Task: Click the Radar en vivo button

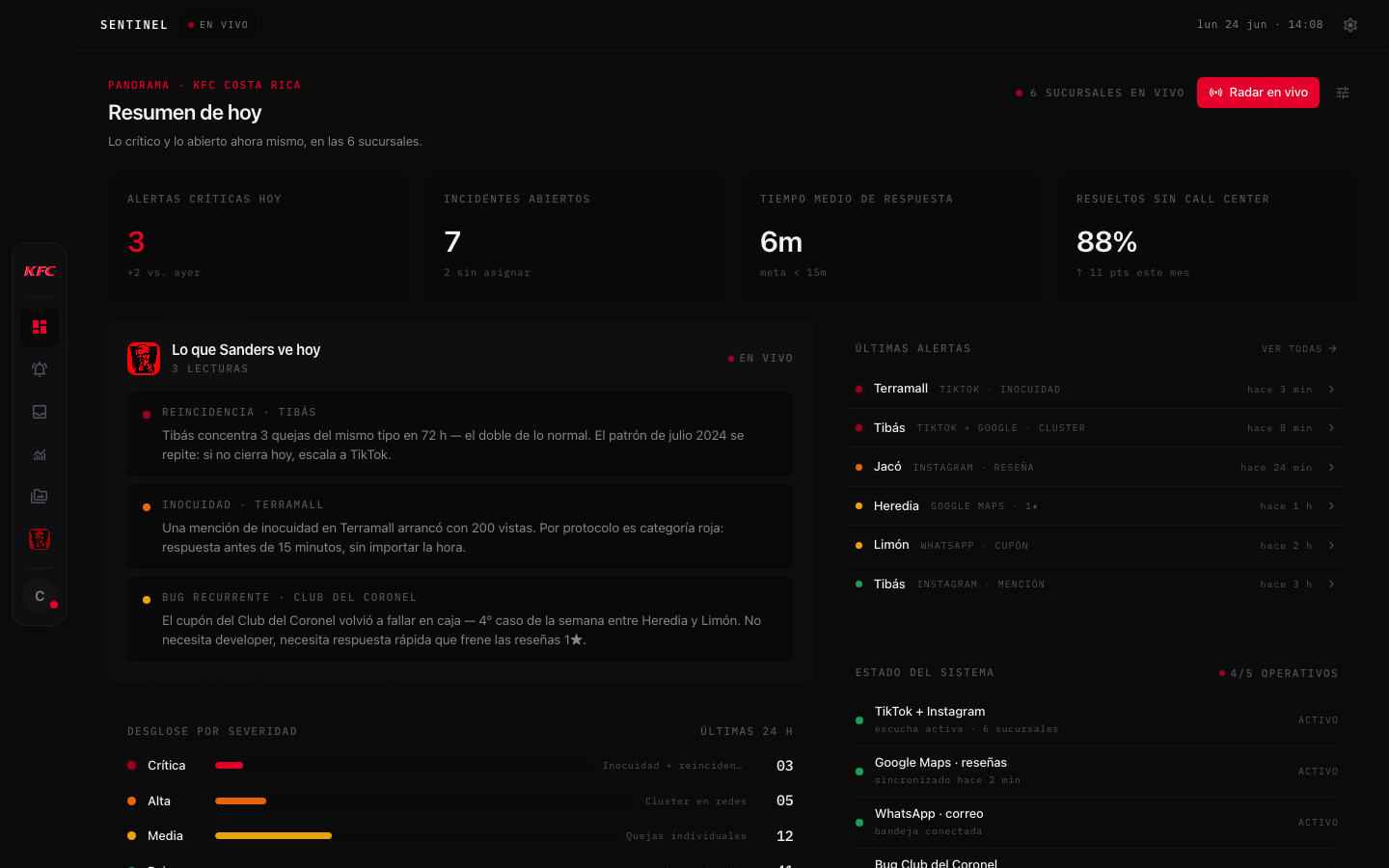Action: [1258, 93]
